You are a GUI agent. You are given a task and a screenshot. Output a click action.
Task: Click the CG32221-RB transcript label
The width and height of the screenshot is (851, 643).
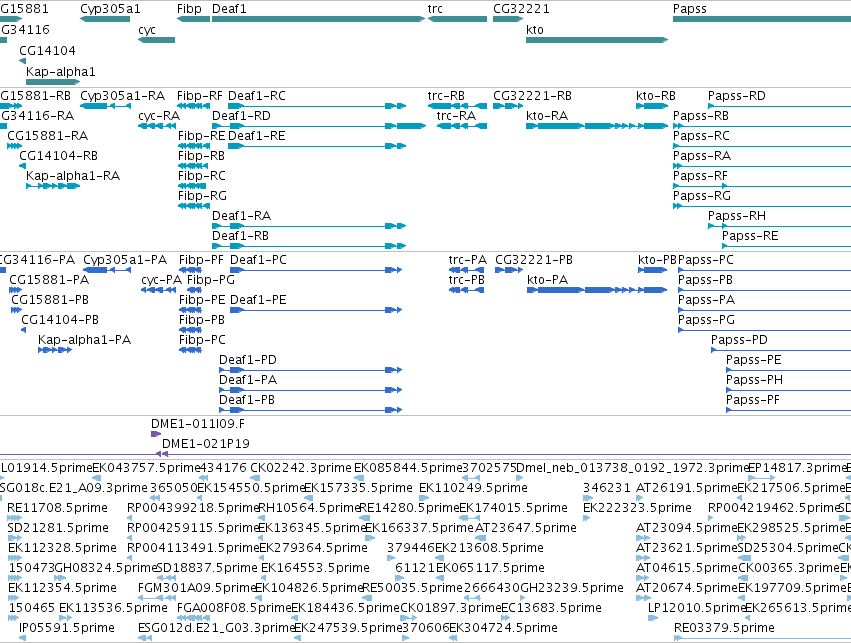click(x=532, y=96)
